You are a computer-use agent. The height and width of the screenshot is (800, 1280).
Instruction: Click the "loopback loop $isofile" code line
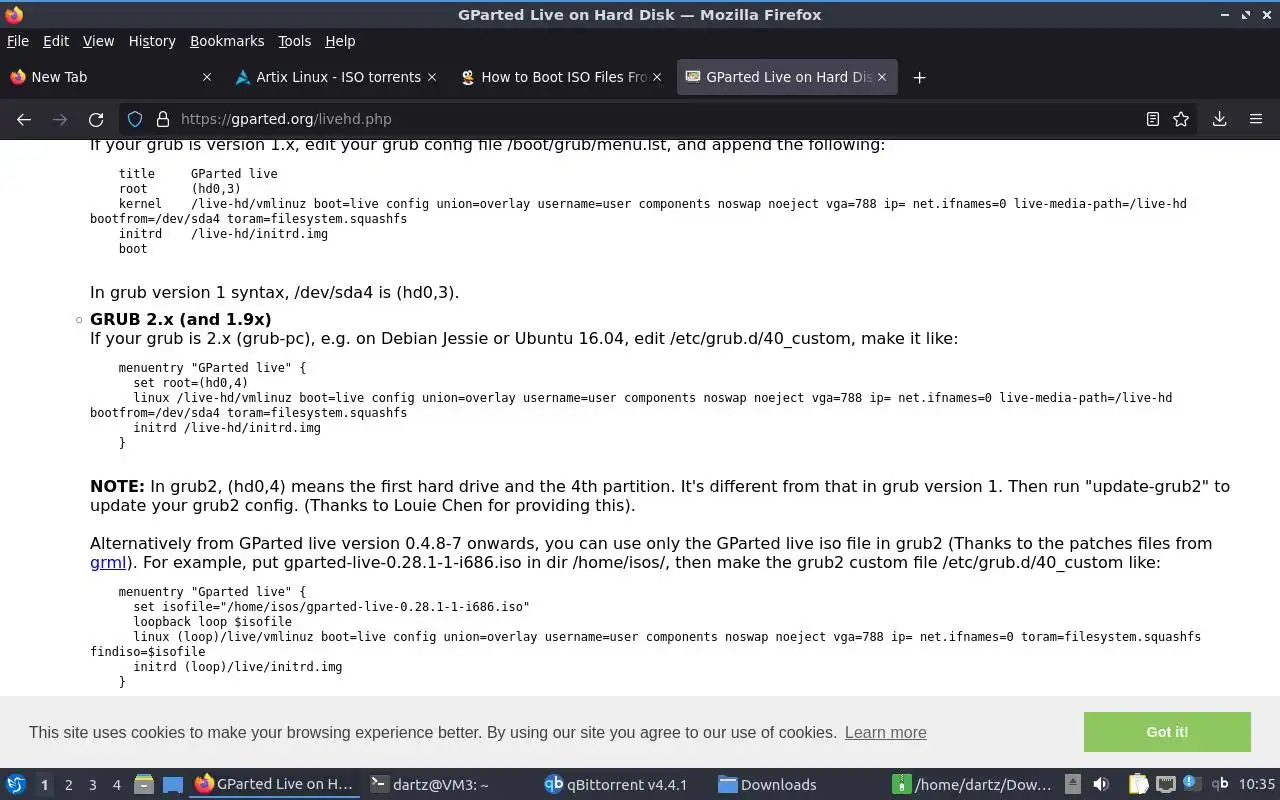(x=212, y=621)
